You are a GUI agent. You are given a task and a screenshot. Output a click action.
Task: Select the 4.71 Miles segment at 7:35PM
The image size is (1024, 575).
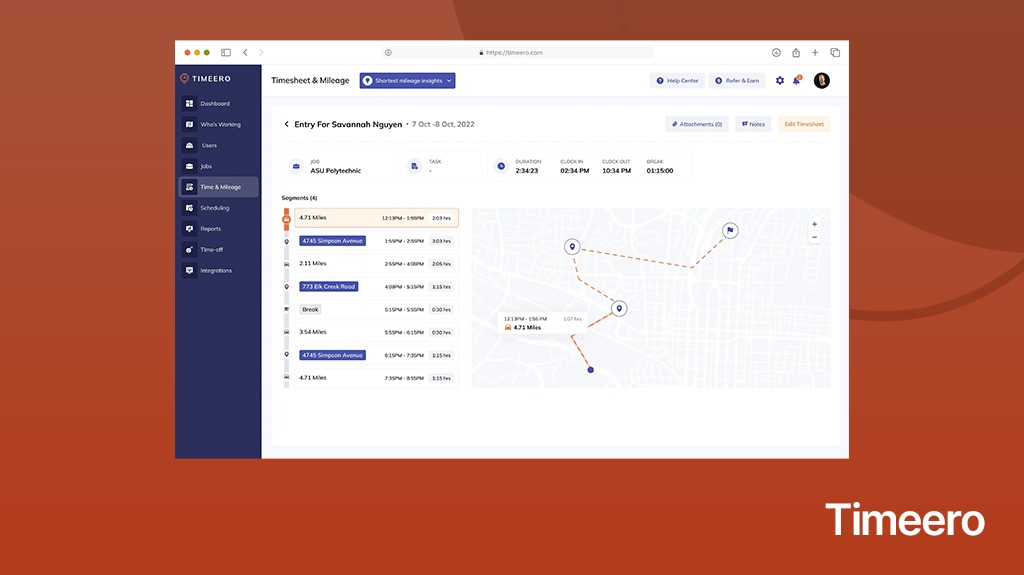pos(376,378)
